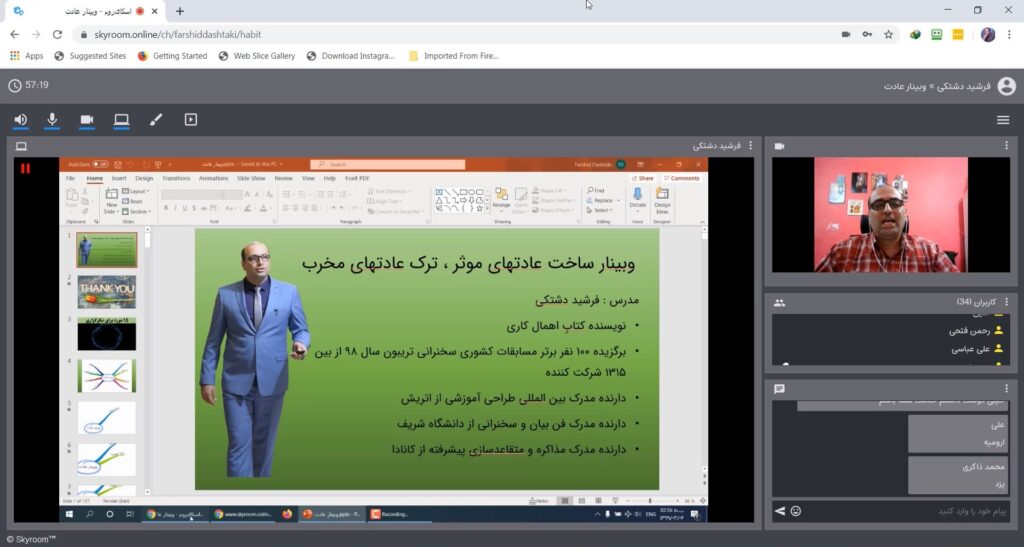Open options of the chat panel
The height and width of the screenshot is (547, 1024).
click(x=1006, y=388)
